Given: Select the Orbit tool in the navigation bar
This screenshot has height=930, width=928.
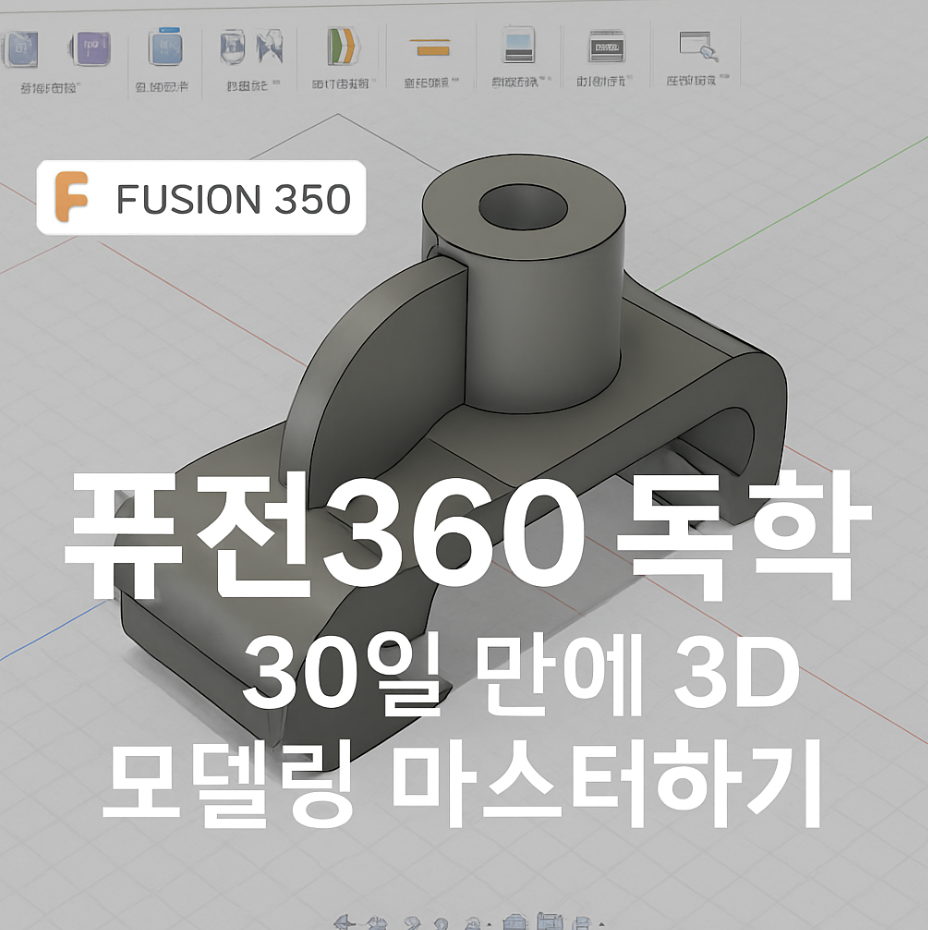Looking at the screenshot, I should 343,920.
